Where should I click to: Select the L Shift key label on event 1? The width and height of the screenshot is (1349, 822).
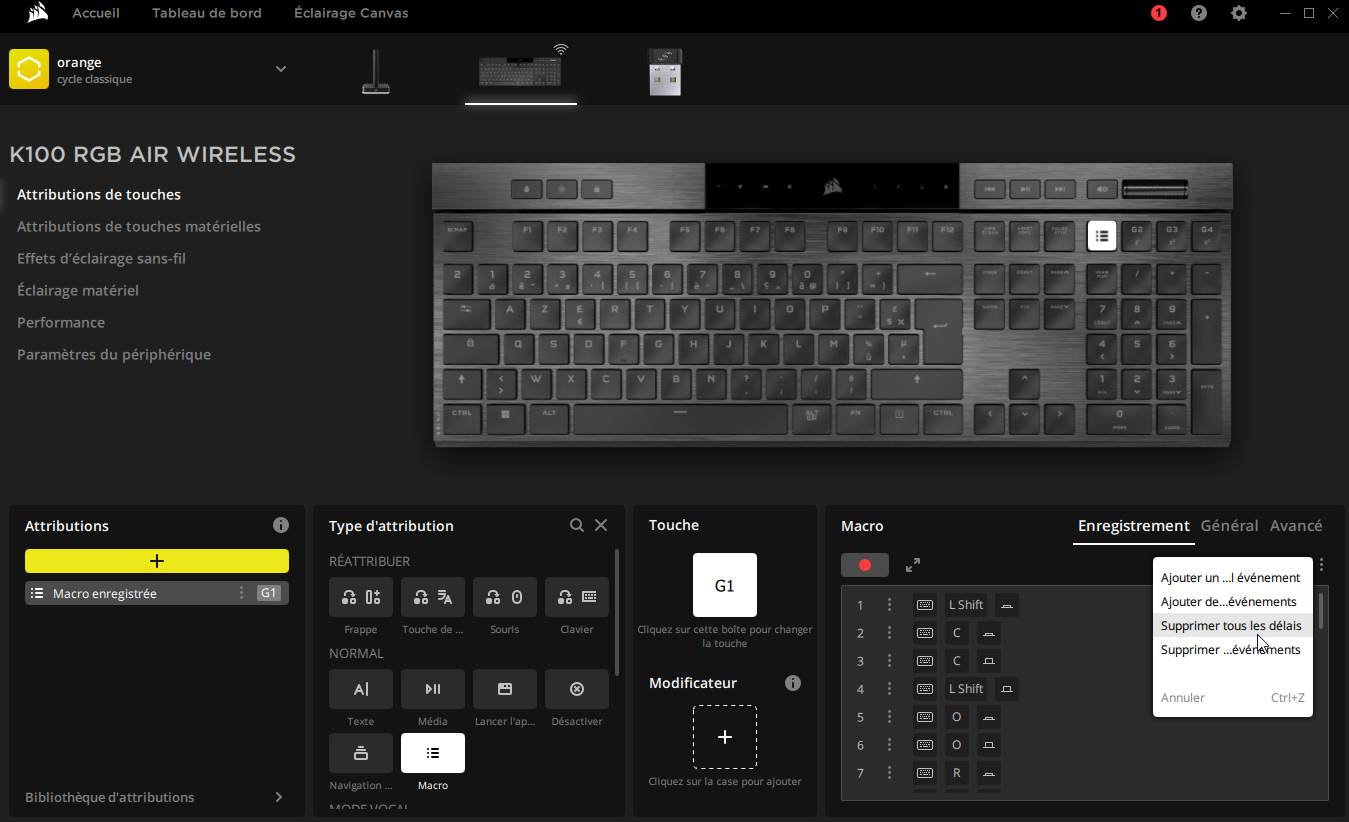(x=966, y=605)
